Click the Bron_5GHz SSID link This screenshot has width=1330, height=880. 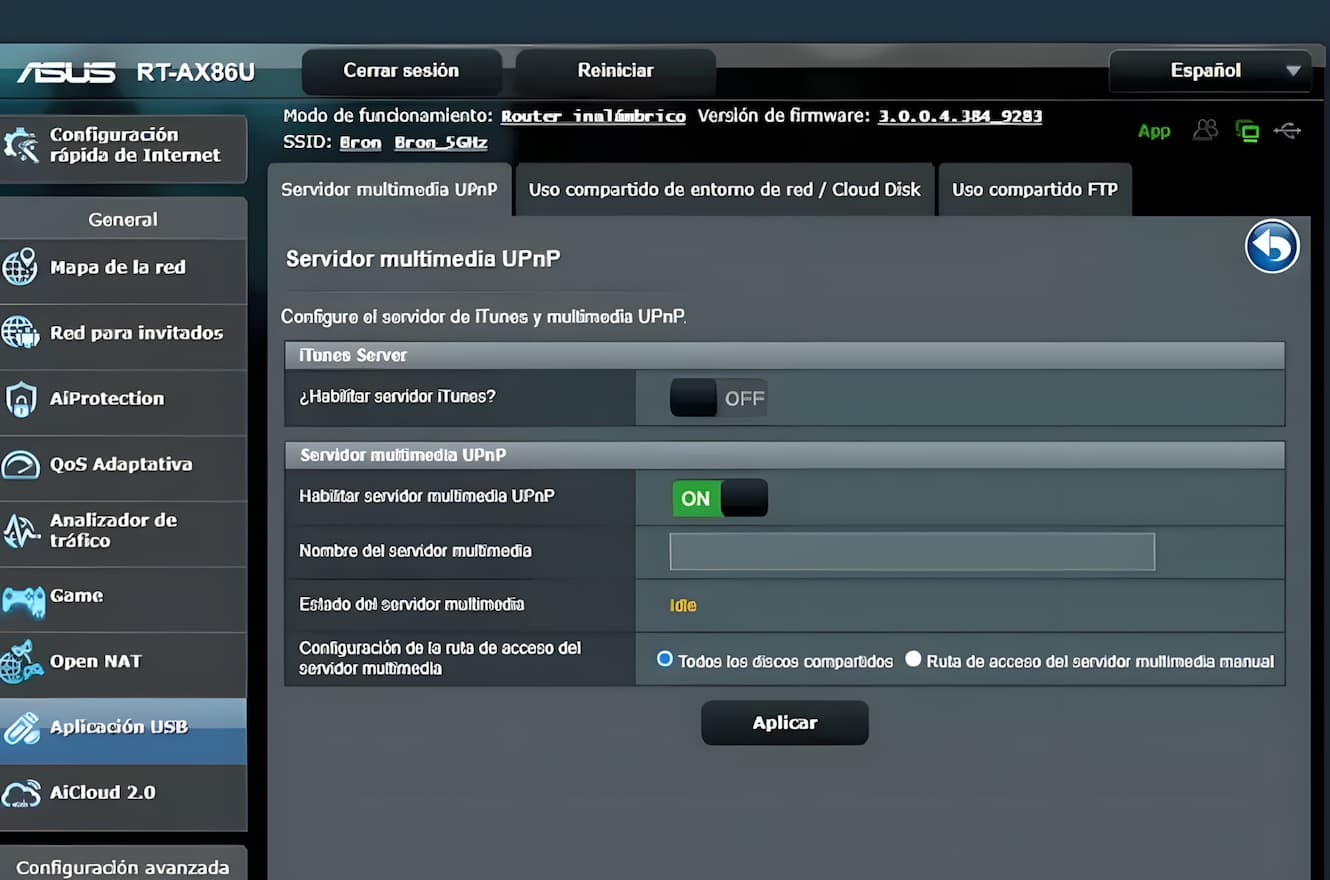coord(441,143)
